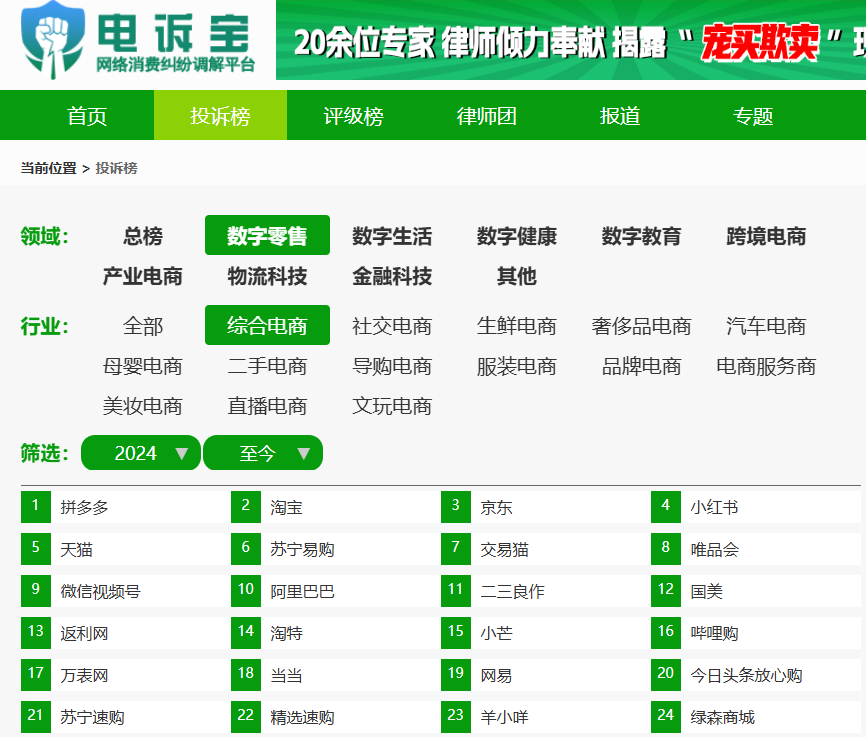The width and height of the screenshot is (866, 737).
Task: Open the rank 22 精选速购 entry
Action: click(x=335, y=717)
